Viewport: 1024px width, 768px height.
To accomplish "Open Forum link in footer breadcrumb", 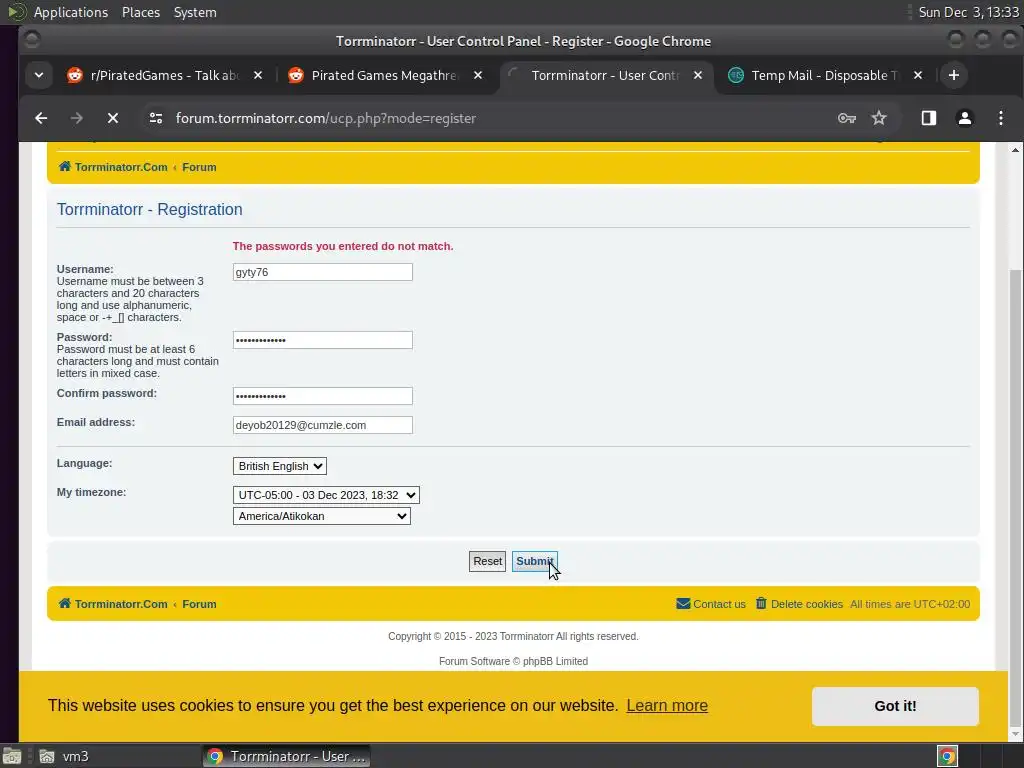I will pyautogui.click(x=199, y=604).
